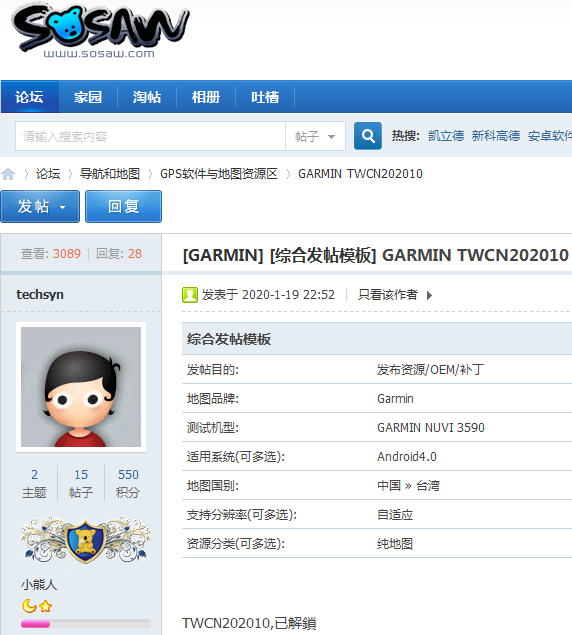Switch to the 相册 tab
The width and height of the screenshot is (572, 635).
(206, 97)
